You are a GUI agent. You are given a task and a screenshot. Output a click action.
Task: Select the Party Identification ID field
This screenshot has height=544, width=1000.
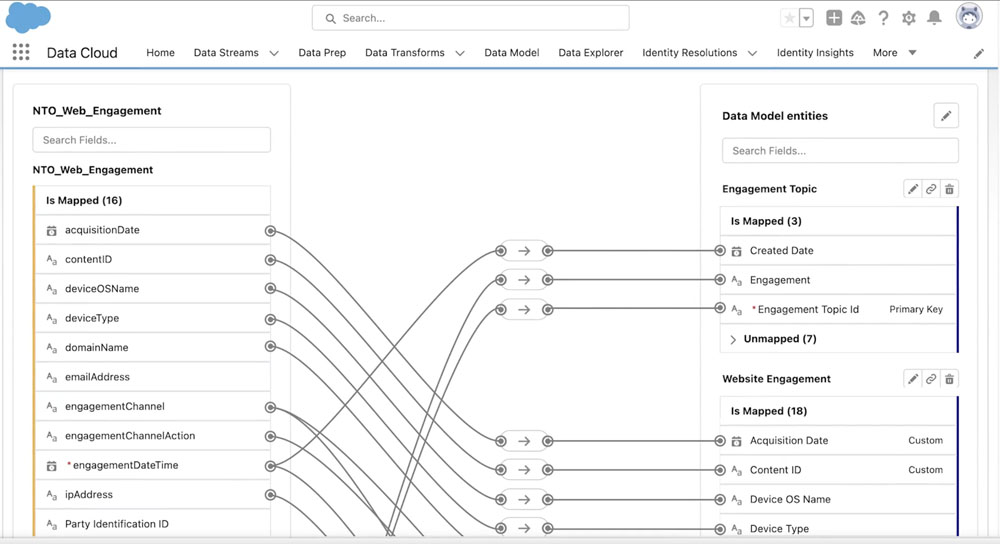click(153, 524)
